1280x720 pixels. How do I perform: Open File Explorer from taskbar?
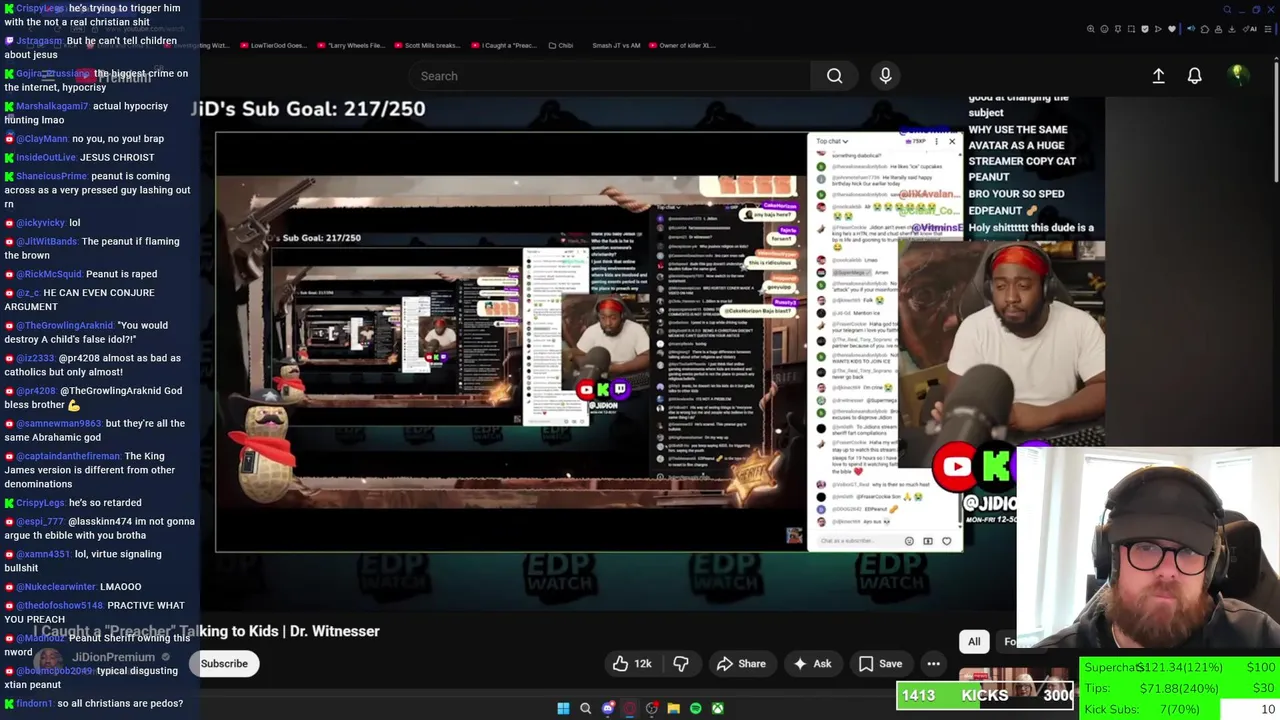674,708
